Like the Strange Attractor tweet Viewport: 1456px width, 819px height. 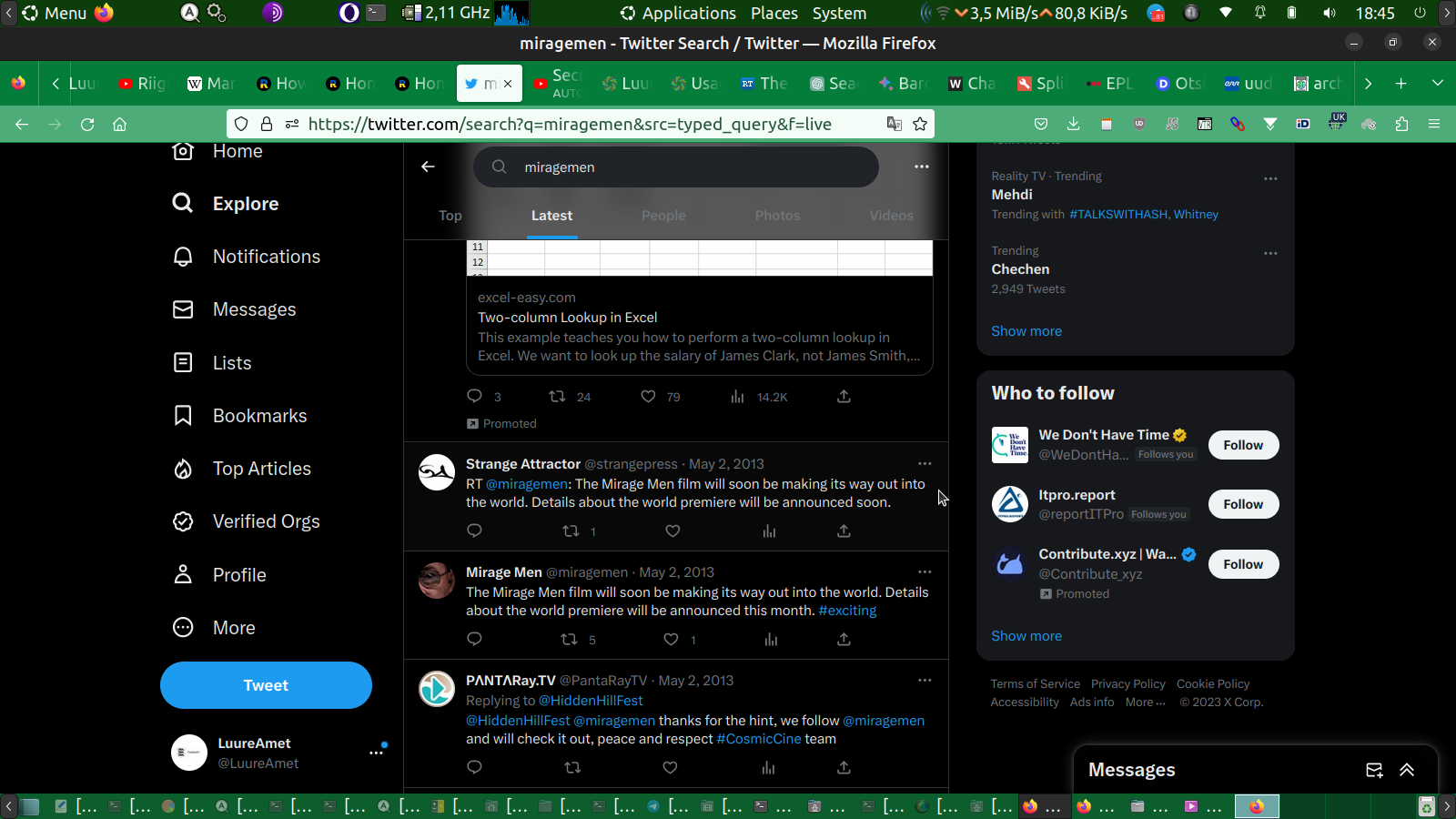(x=672, y=531)
